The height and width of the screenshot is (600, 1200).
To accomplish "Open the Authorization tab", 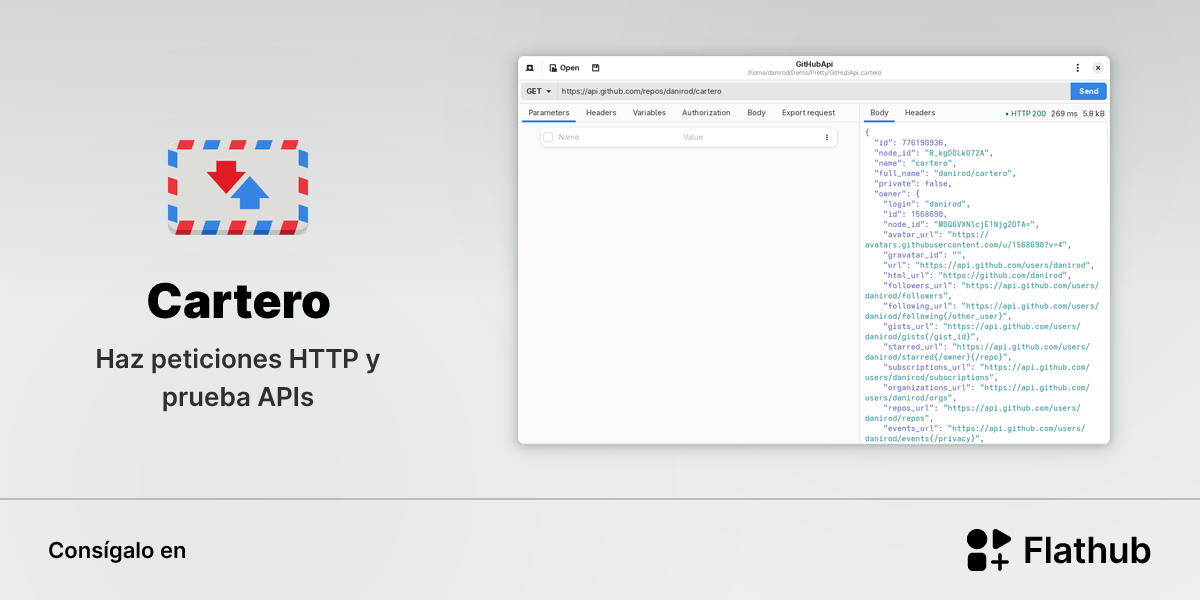I will pyautogui.click(x=706, y=113).
